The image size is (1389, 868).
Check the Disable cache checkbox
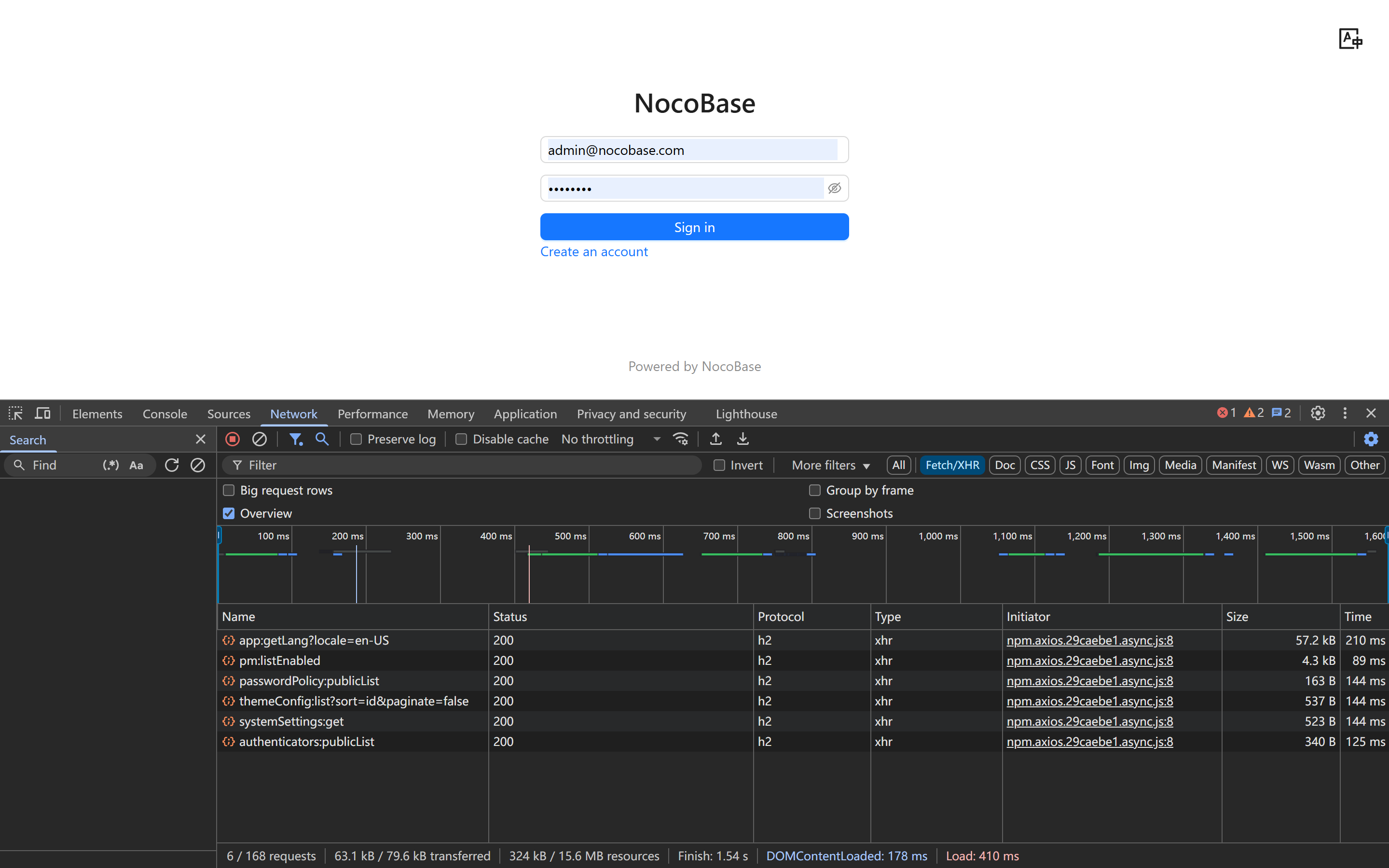tap(461, 439)
